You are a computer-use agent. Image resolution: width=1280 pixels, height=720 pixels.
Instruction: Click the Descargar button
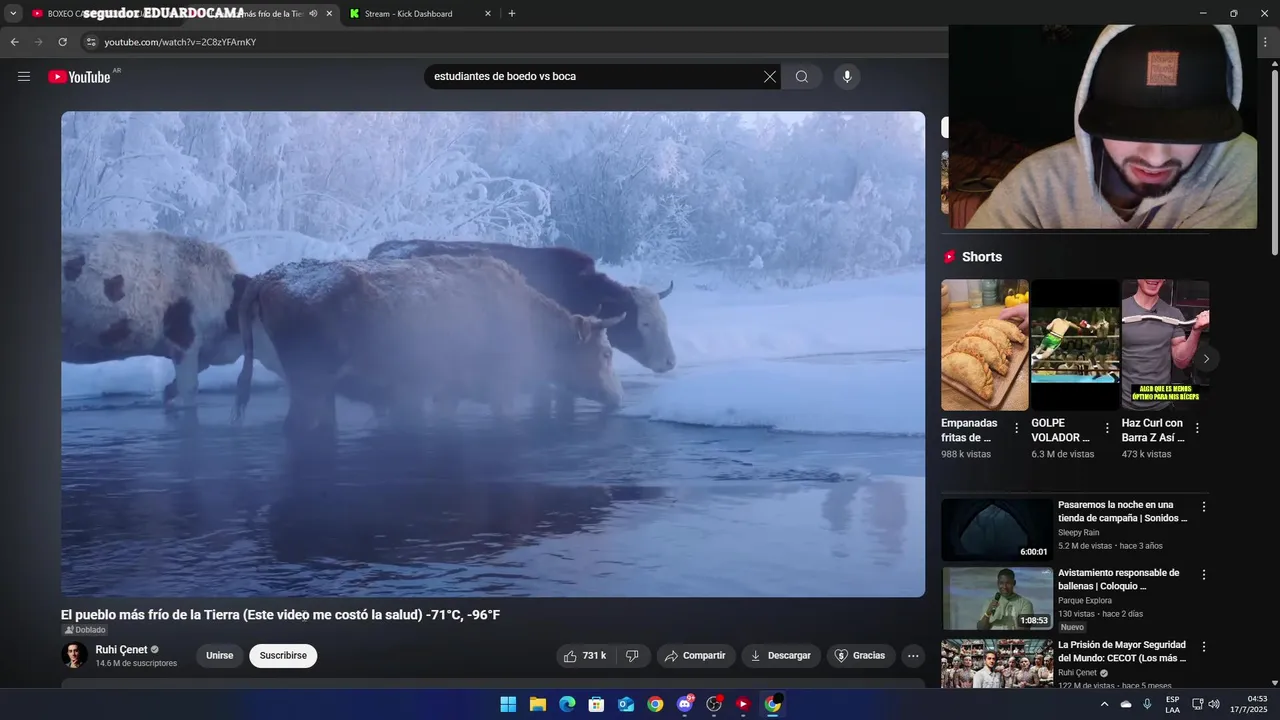pyautogui.click(x=781, y=656)
